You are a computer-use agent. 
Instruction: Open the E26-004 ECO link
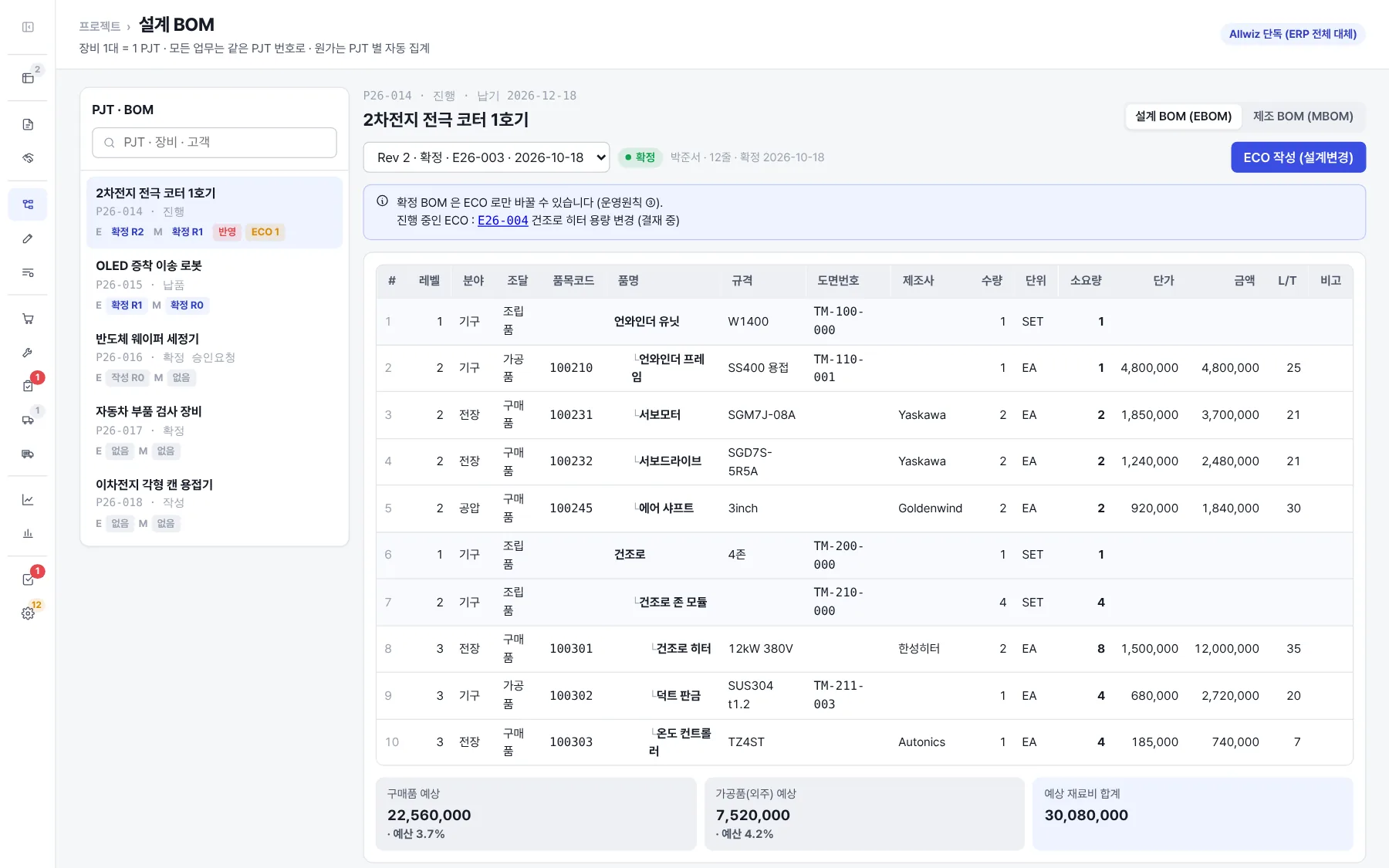[x=502, y=221]
